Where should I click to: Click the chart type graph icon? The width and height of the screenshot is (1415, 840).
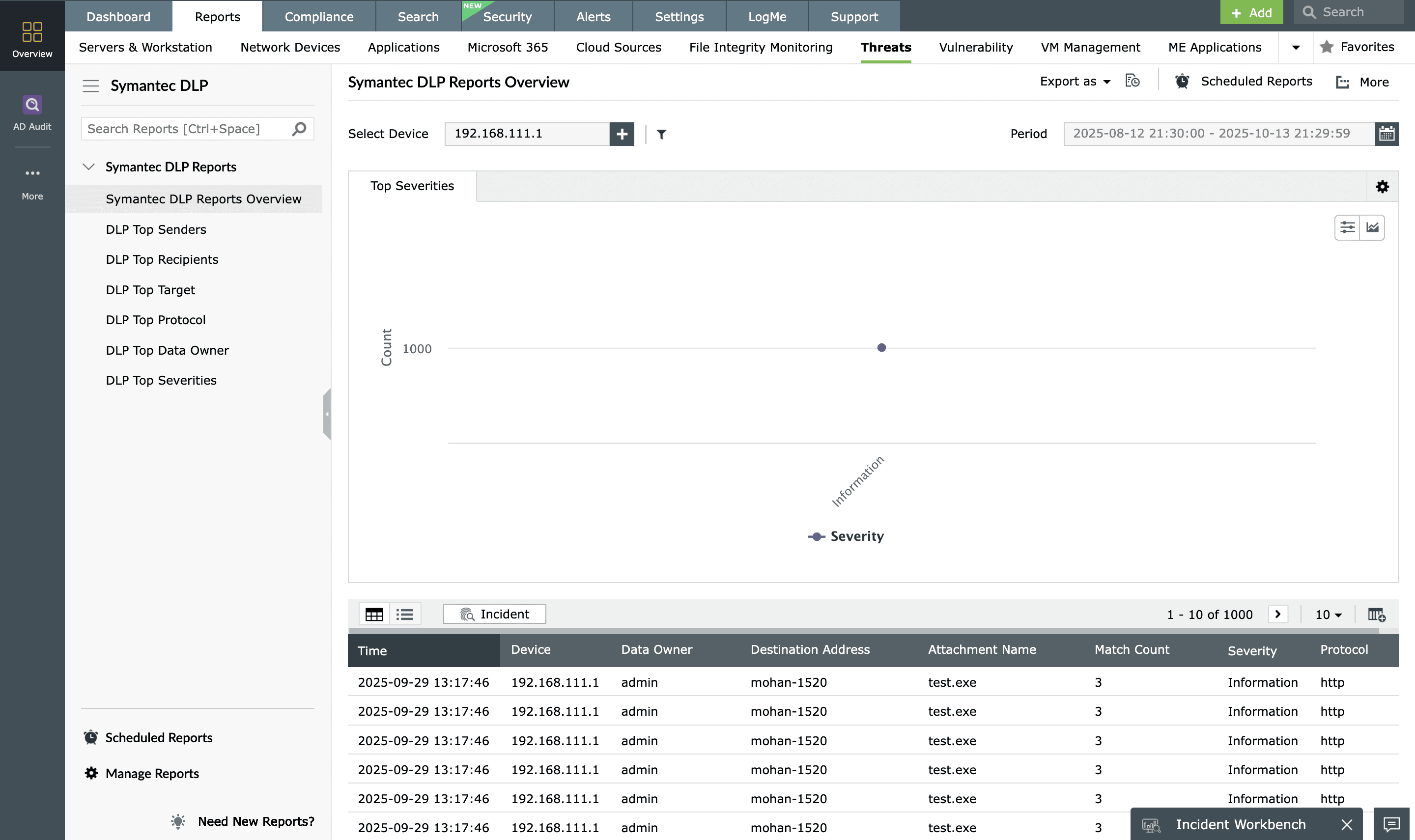(x=1372, y=227)
